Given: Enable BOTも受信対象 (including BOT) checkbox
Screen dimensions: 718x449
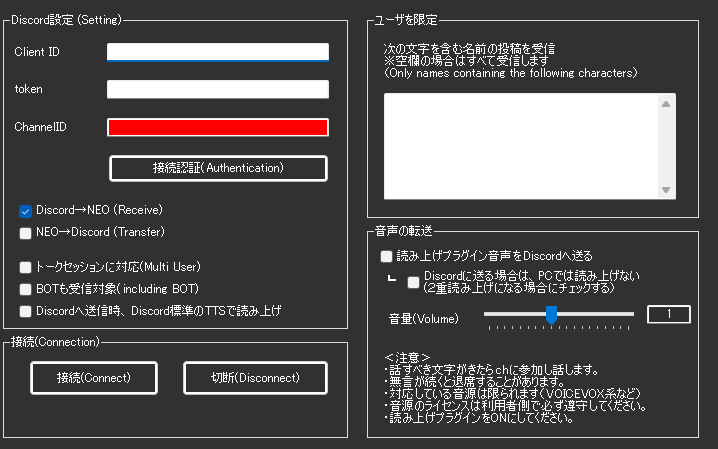Looking at the screenshot, I should (26, 289).
